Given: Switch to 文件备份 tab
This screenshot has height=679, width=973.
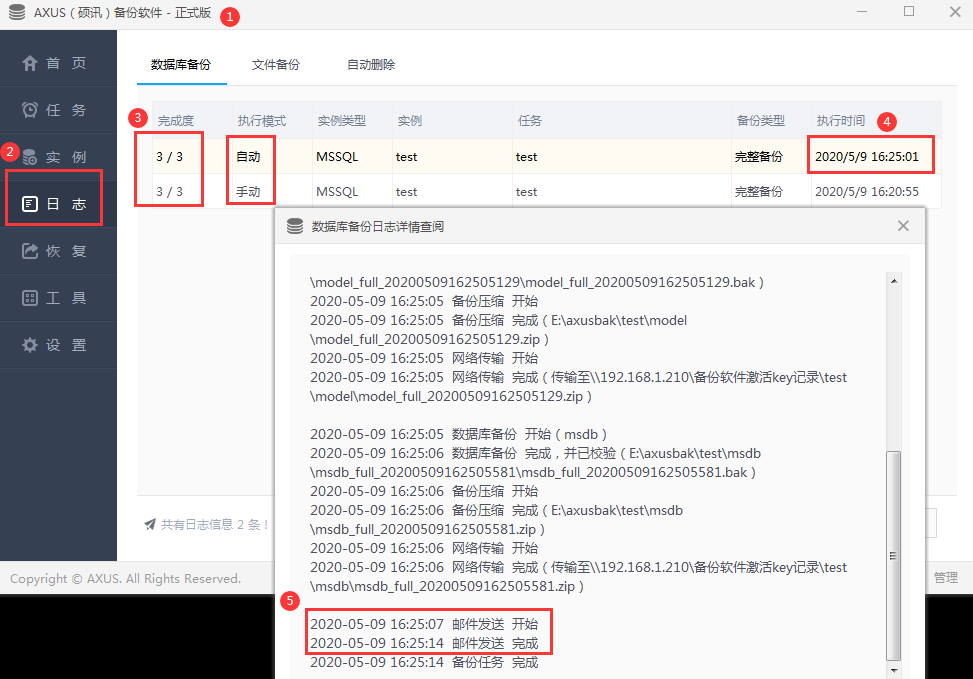Looking at the screenshot, I should tap(276, 65).
